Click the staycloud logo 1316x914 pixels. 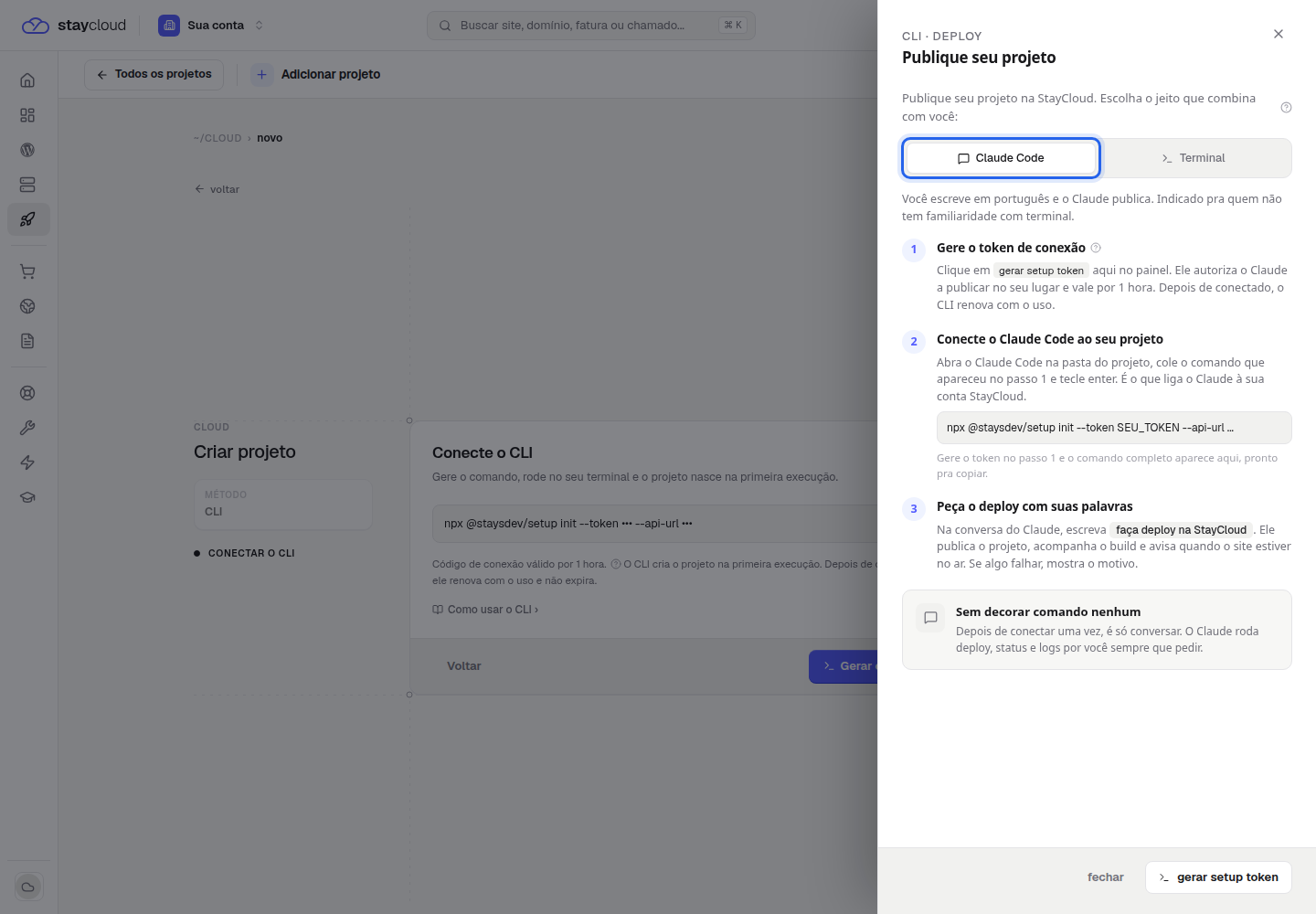click(73, 26)
